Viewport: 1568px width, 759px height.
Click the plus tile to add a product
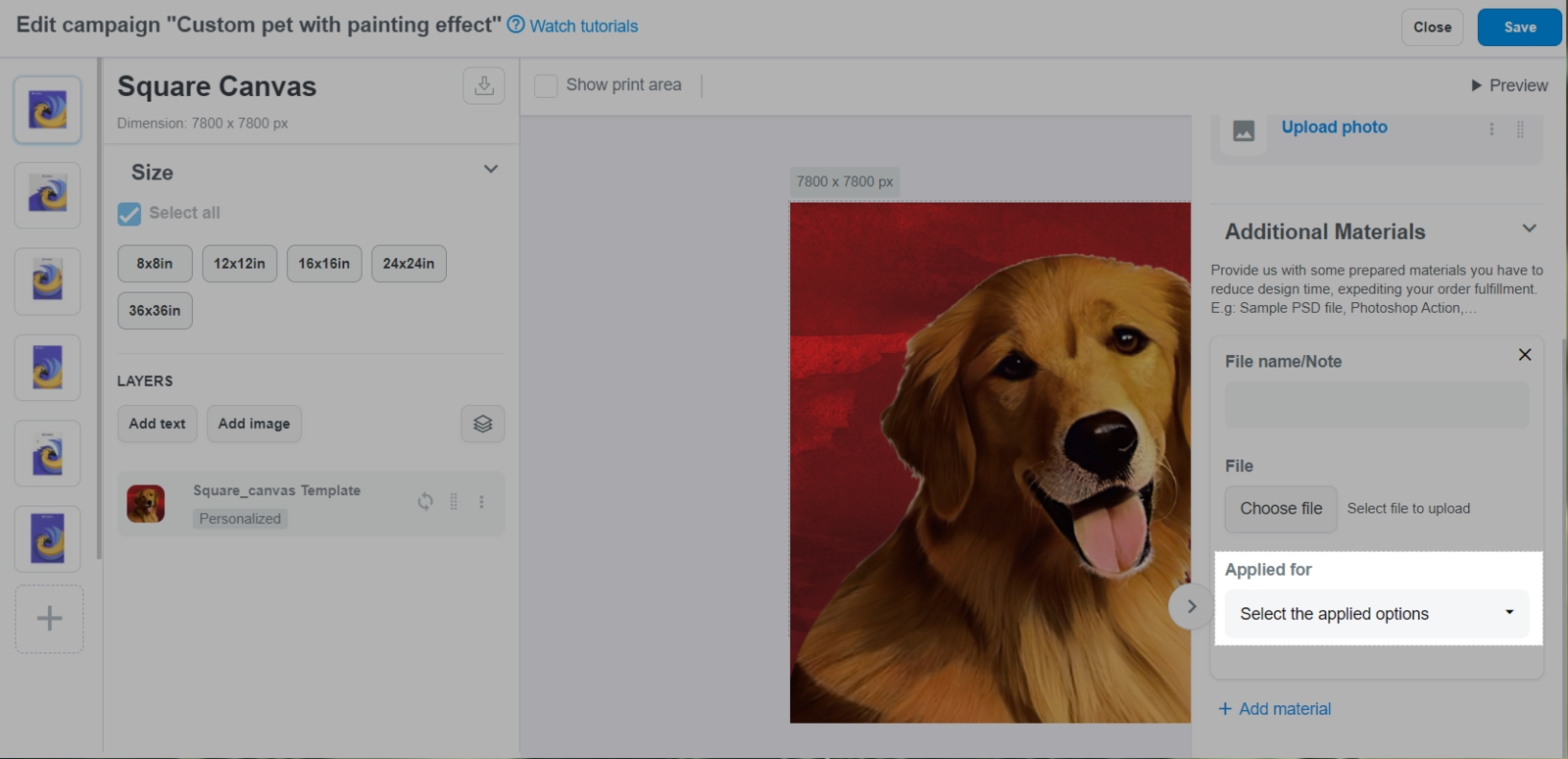tap(49, 619)
